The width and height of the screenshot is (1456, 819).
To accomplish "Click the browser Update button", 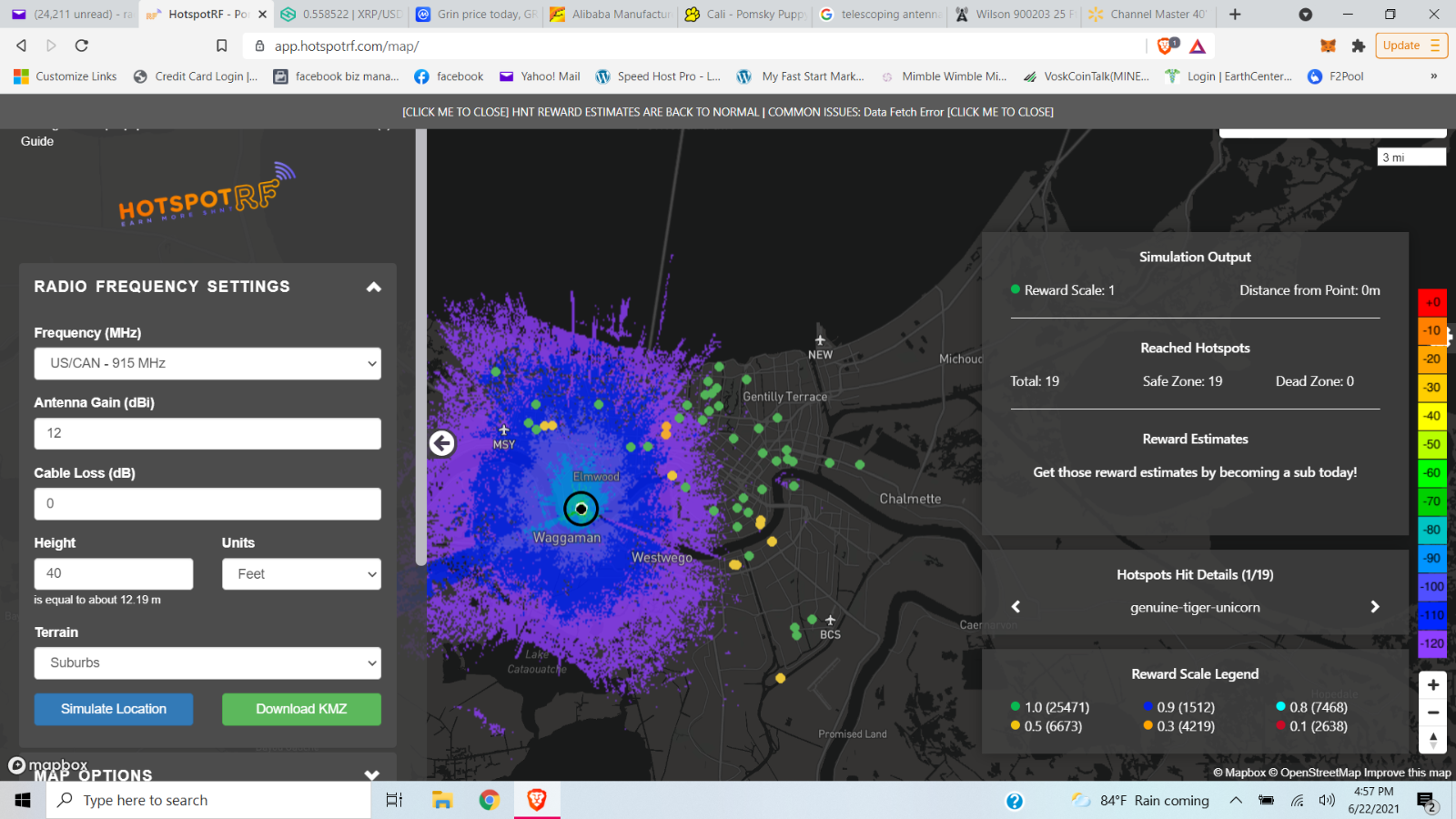I will [1411, 45].
